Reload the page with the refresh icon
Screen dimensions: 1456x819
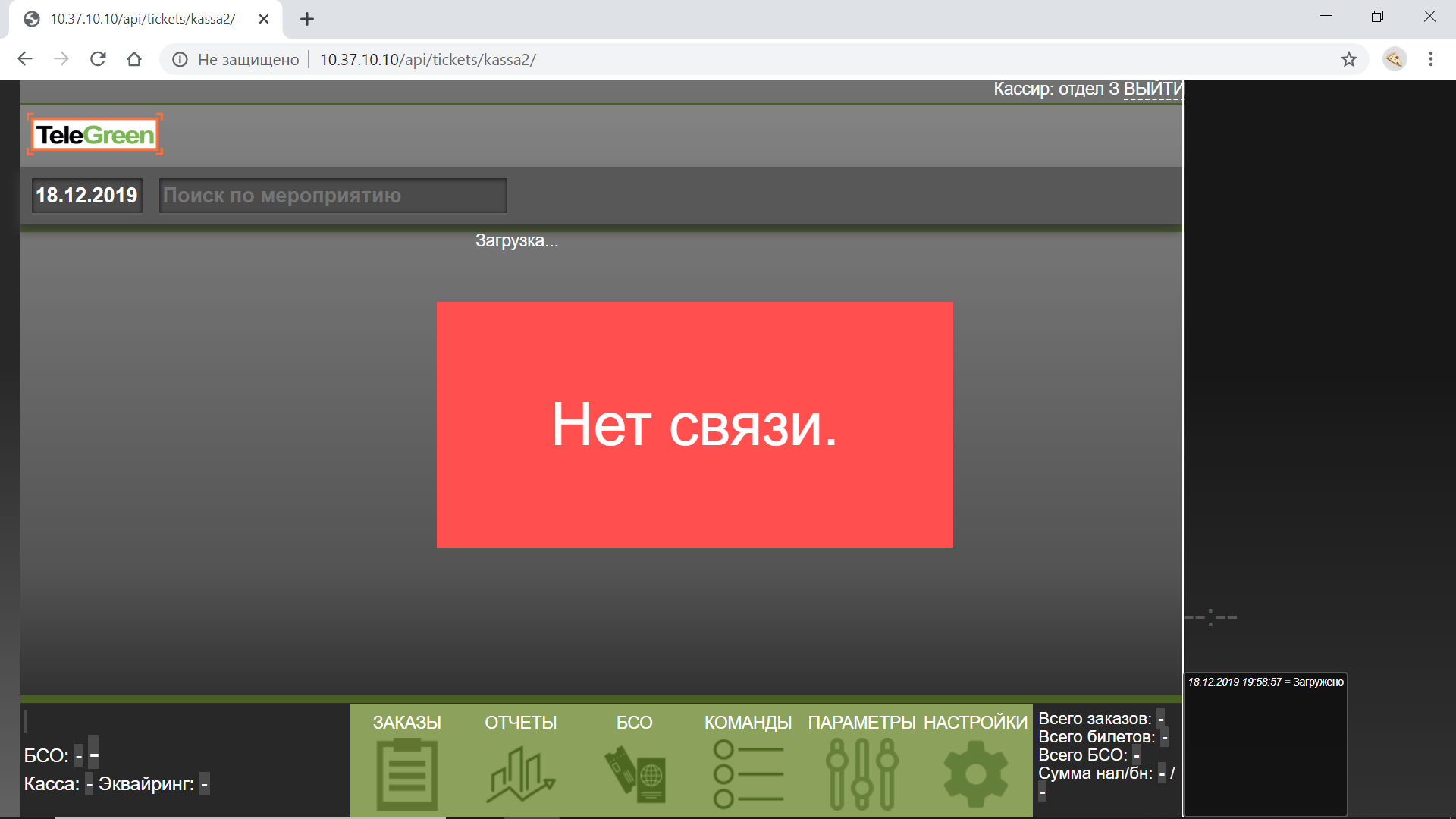(x=98, y=59)
